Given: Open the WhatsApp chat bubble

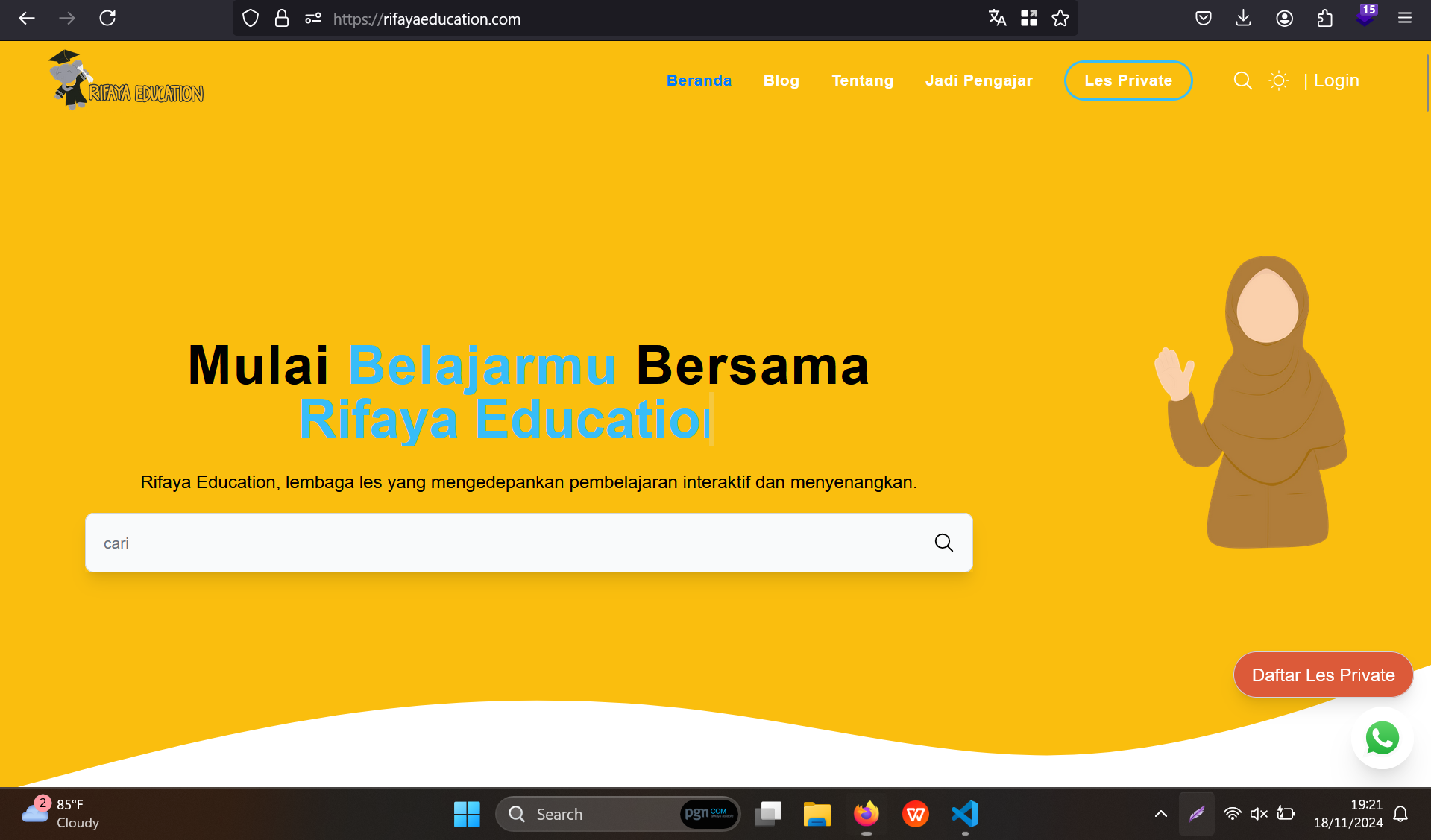Looking at the screenshot, I should 1382,738.
